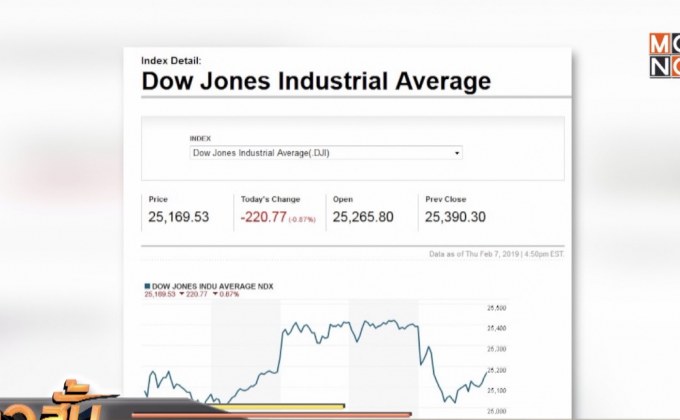This screenshot has width=680, height=420.
Task: Click the red down triangle beside 220.77
Action: click(182, 294)
